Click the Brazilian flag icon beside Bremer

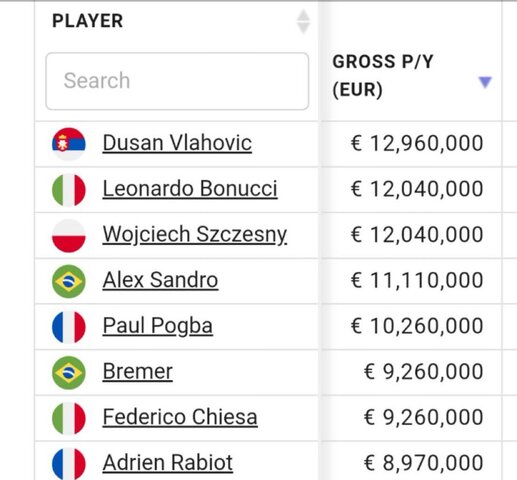[x=69, y=373]
